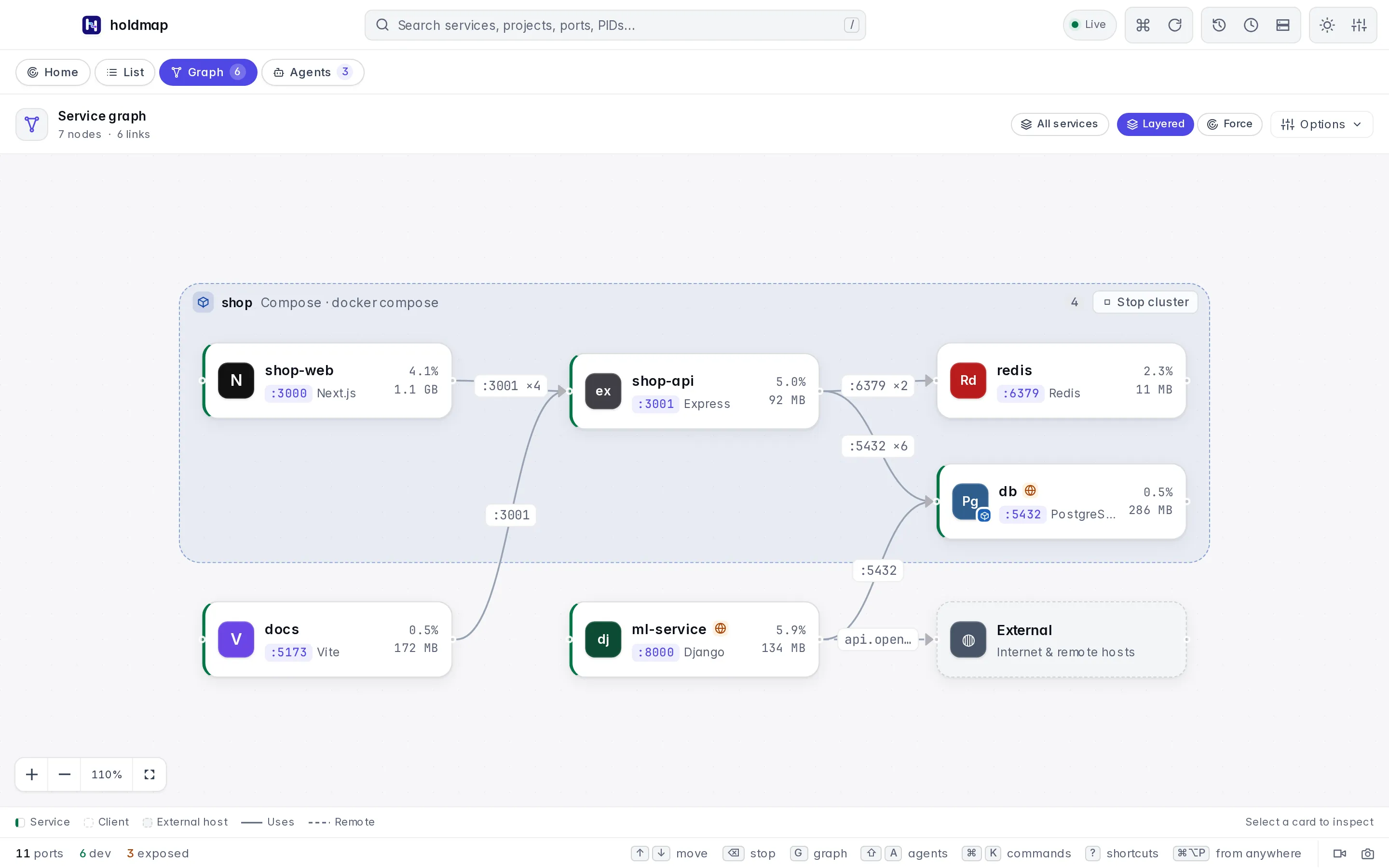Click the External hosts globe icon

point(967,639)
